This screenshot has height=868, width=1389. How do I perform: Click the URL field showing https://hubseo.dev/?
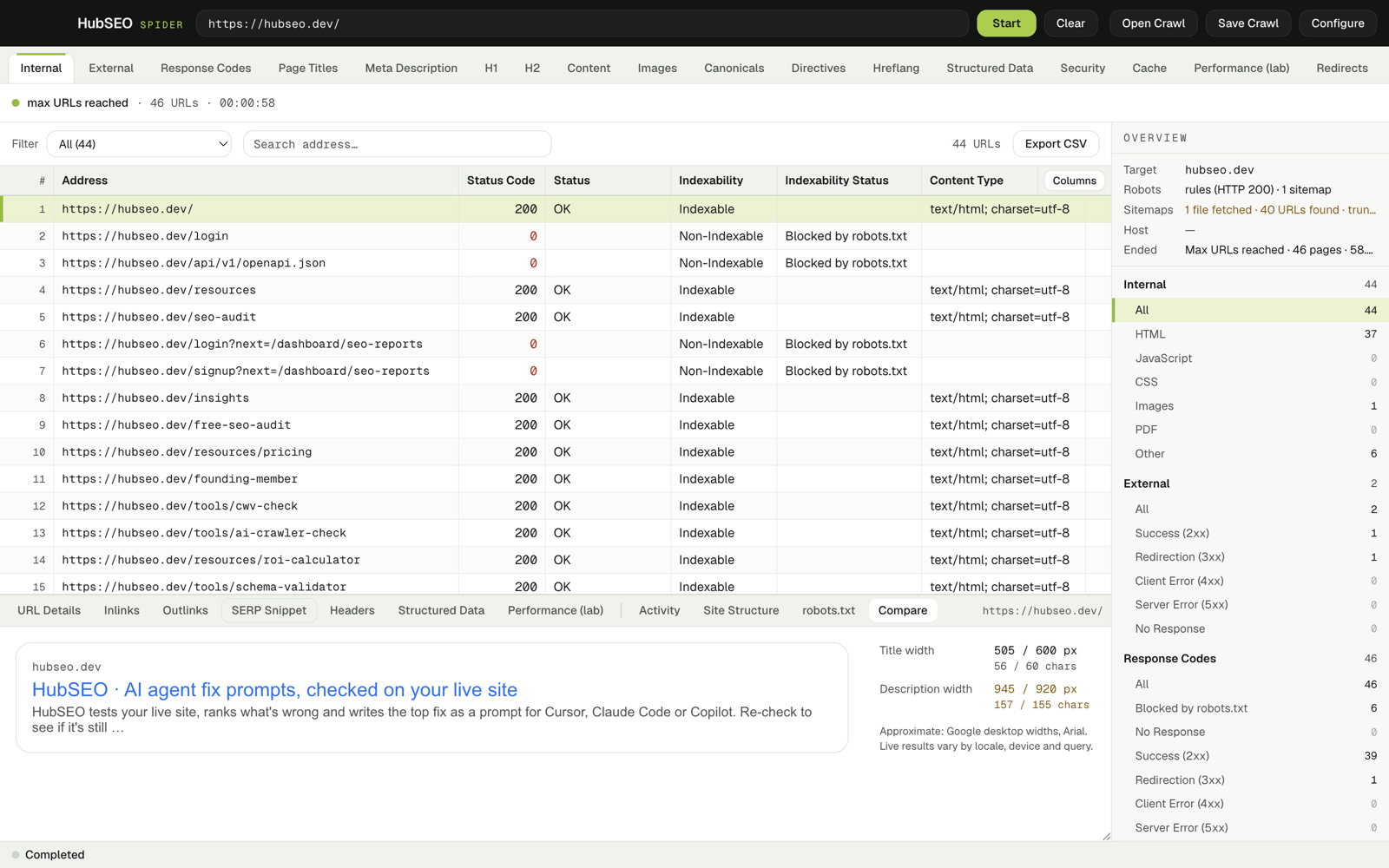coord(582,23)
